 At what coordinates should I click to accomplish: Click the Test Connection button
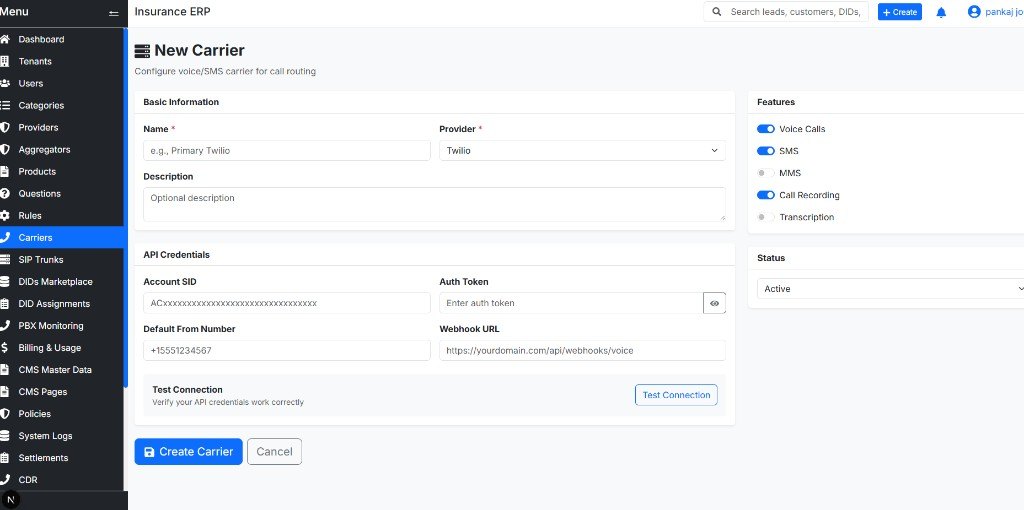click(x=676, y=394)
